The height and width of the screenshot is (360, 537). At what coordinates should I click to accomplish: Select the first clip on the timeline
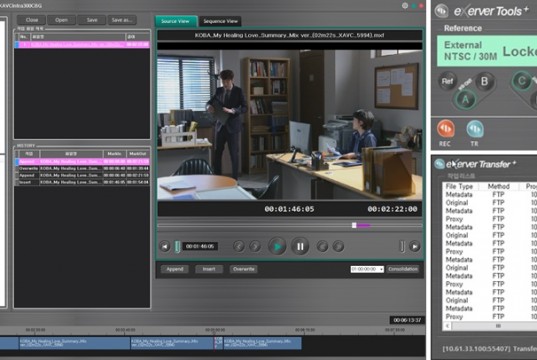[9, 343]
